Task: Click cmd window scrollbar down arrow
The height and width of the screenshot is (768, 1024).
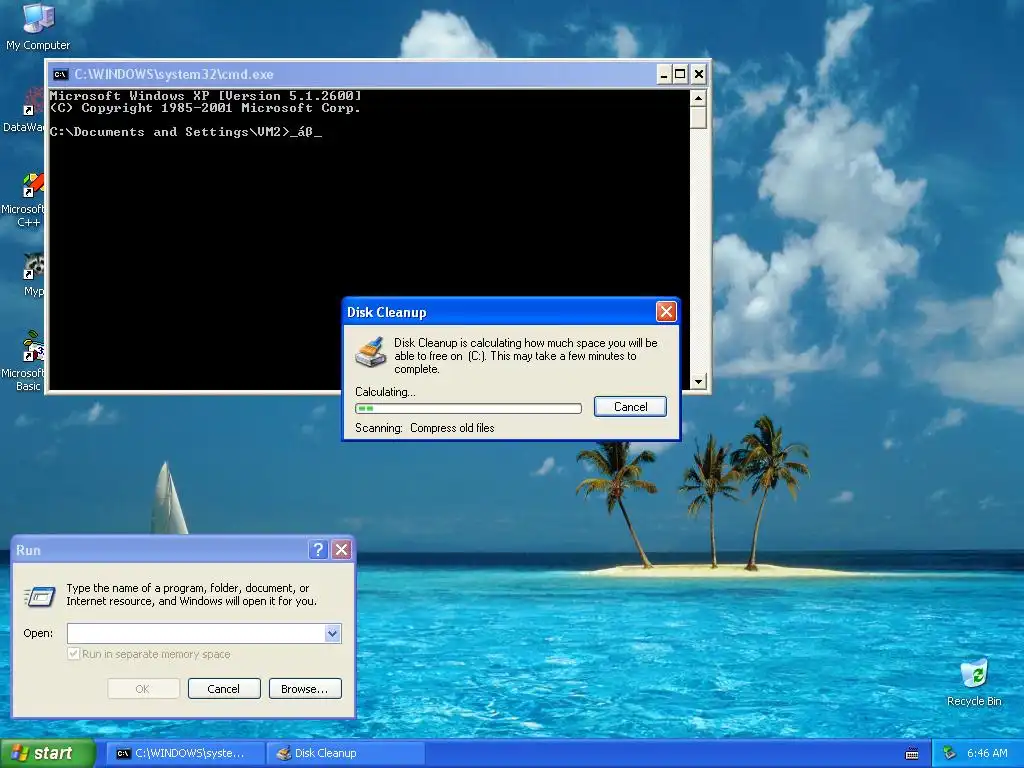Action: coord(698,381)
